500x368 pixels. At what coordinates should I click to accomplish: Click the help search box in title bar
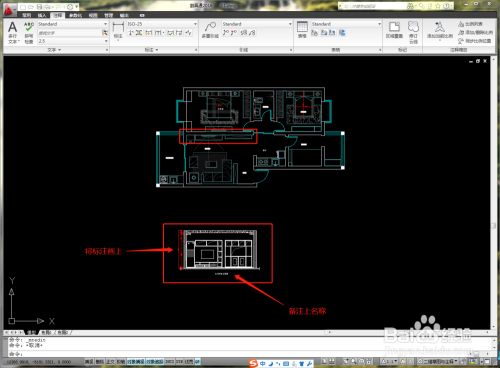coord(372,6)
